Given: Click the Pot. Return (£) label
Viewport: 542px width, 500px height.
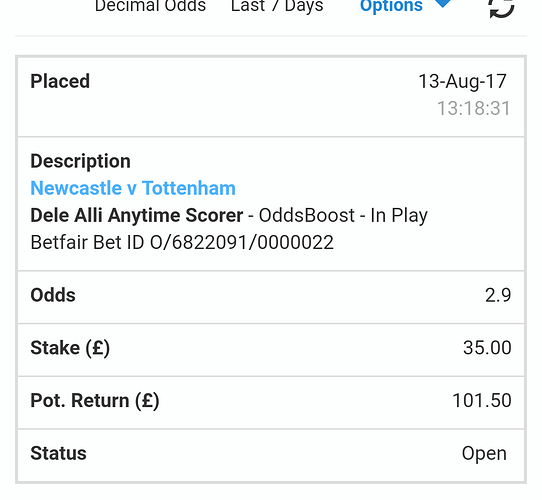Looking at the screenshot, I should [x=95, y=401].
